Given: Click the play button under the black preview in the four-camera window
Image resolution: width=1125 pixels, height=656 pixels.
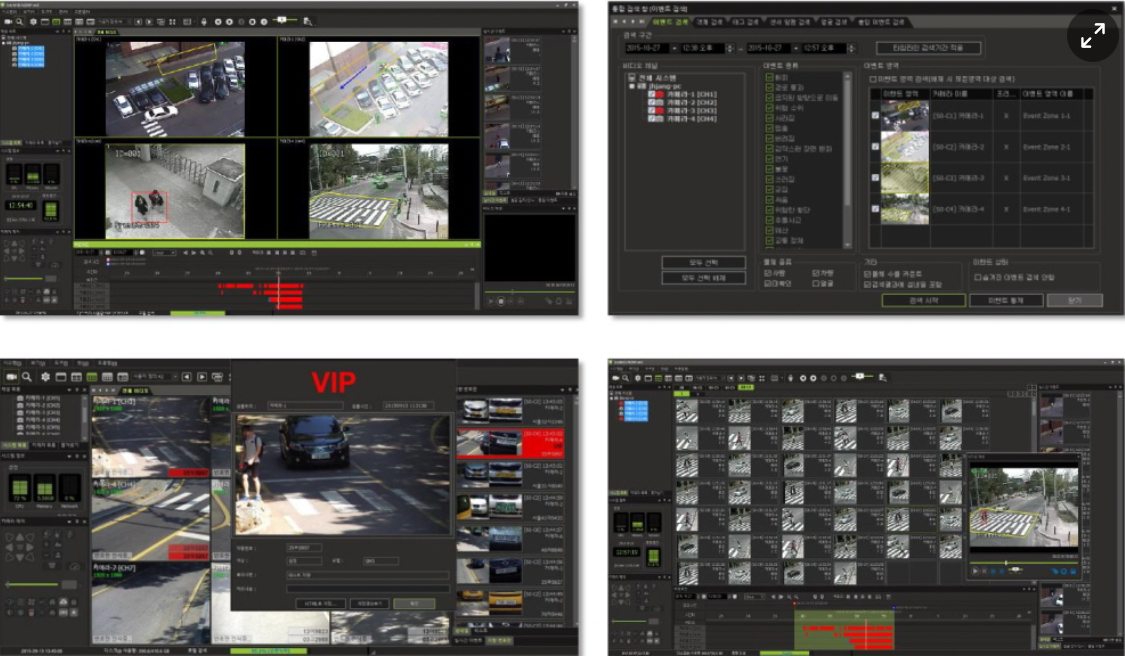Looking at the screenshot, I should 491,301.
